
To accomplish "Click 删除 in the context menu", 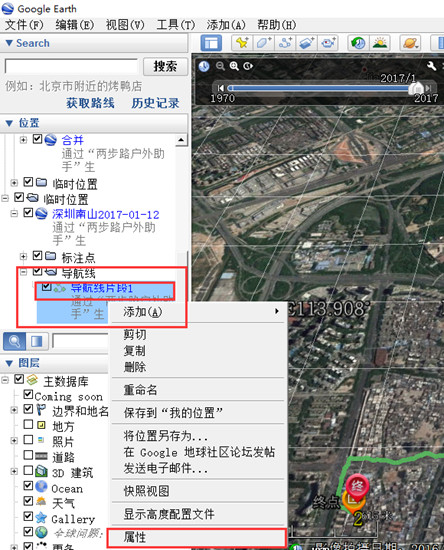I will tap(199, 367).
